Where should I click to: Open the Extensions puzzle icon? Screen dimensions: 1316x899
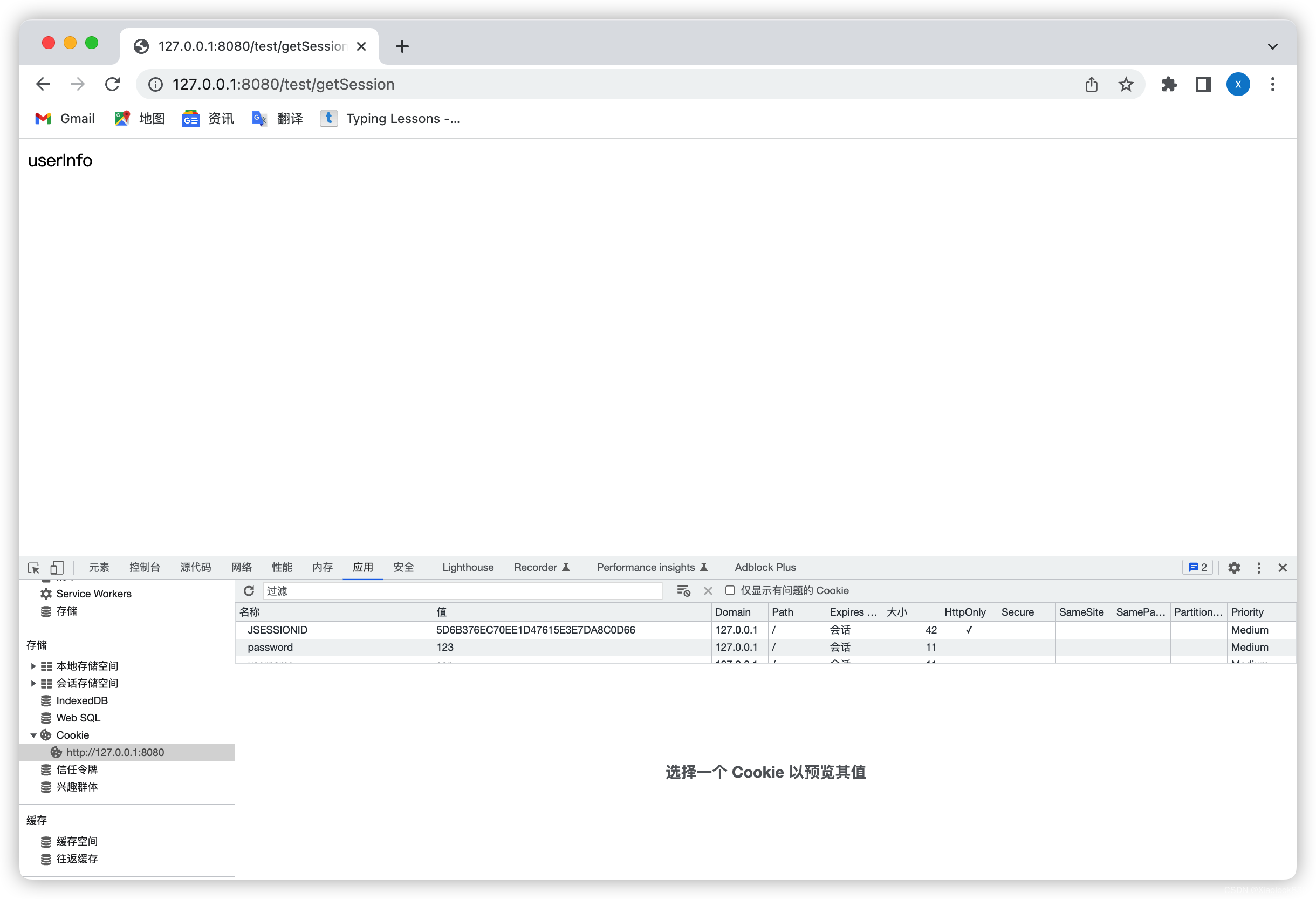click(1169, 84)
